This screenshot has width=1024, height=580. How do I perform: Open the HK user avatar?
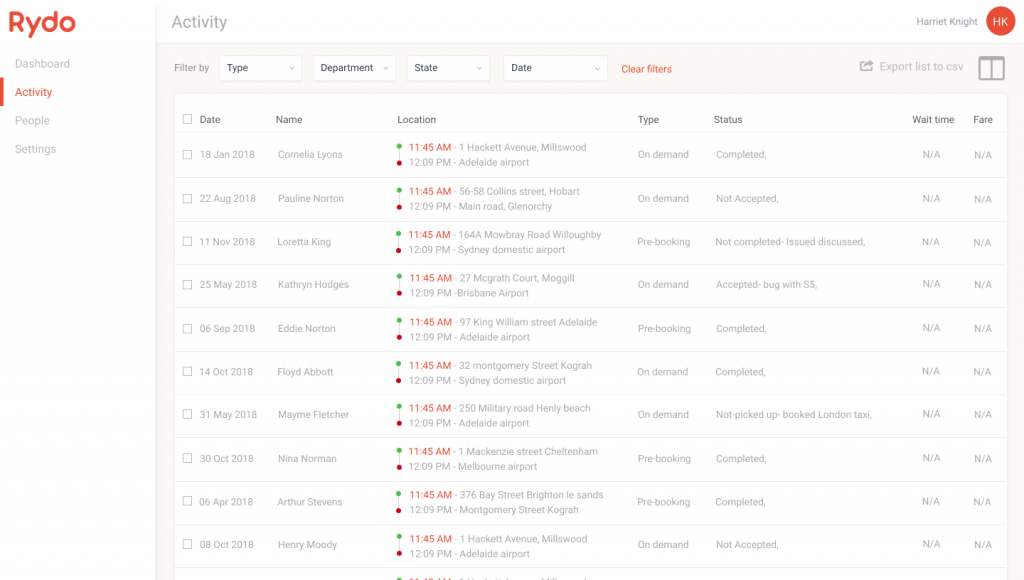1000,21
